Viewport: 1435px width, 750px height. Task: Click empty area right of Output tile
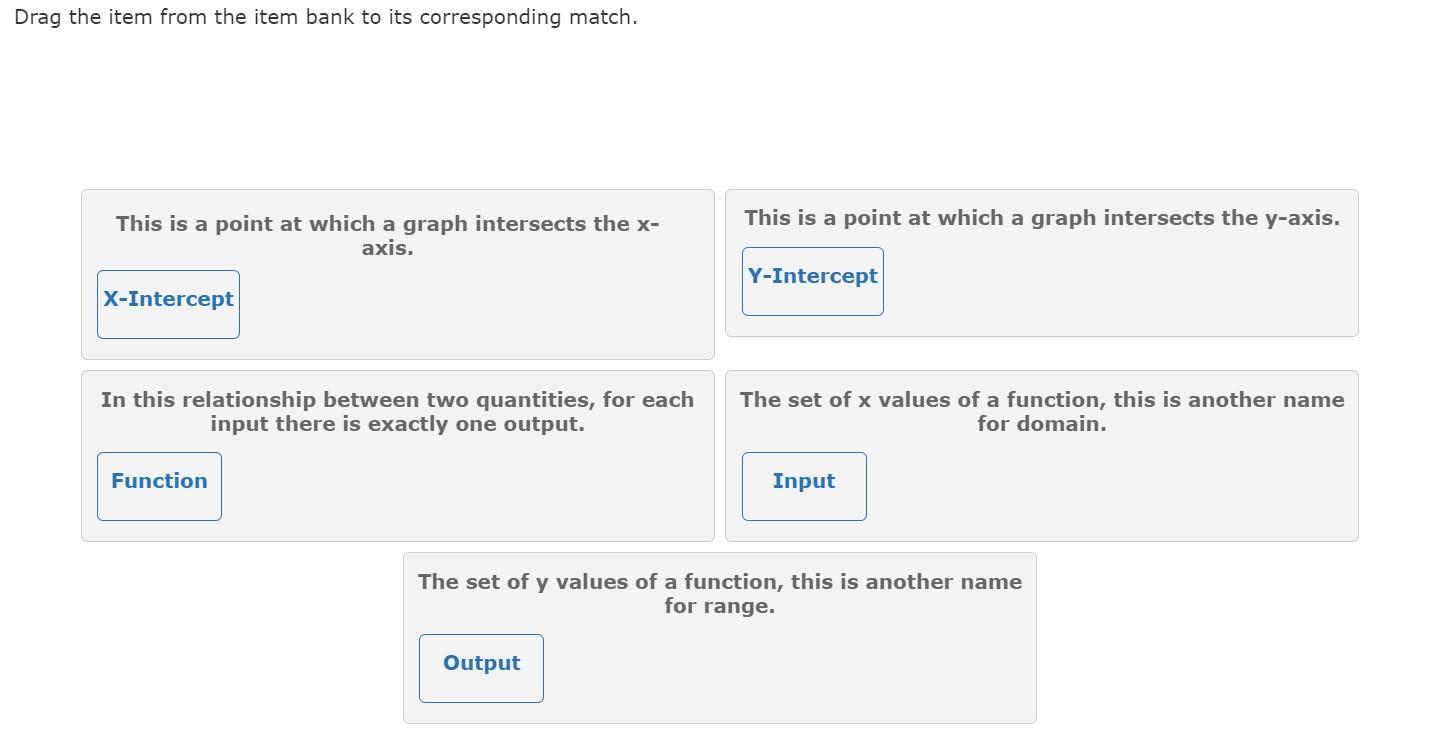click(780, 669)
